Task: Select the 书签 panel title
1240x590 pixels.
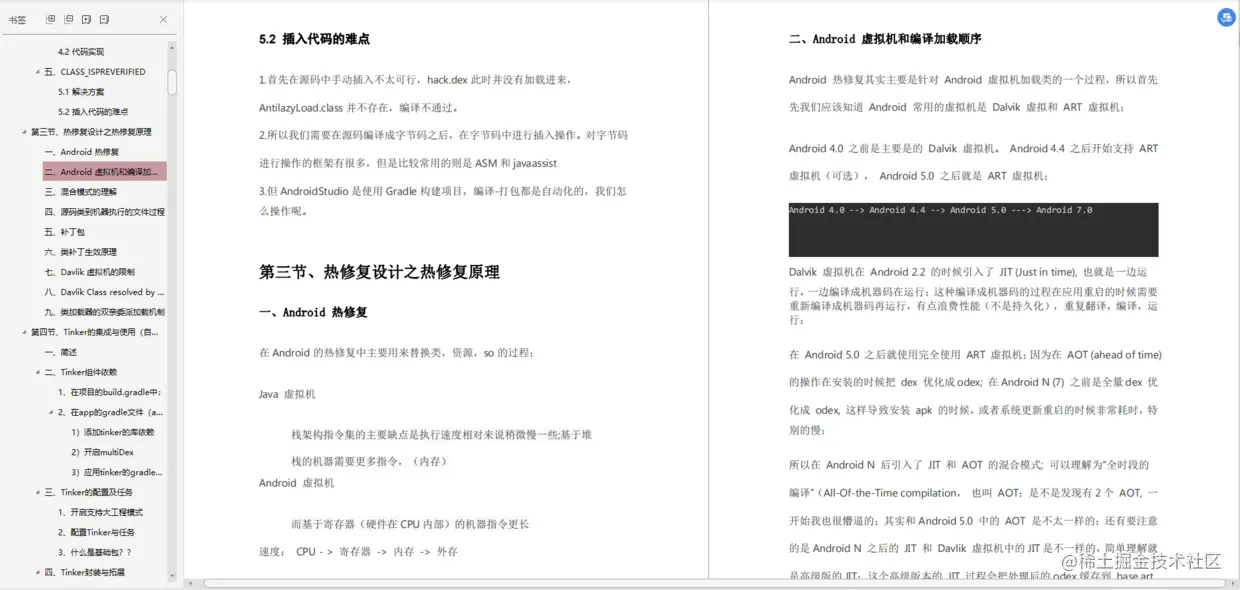Action: point(17,19)
